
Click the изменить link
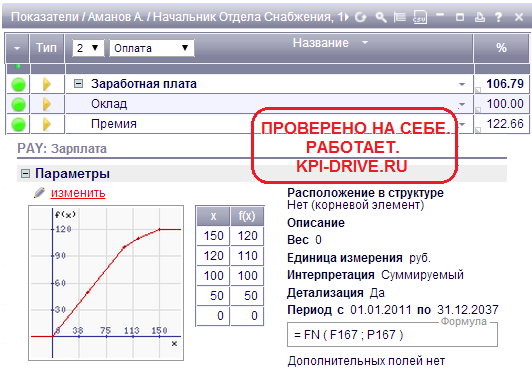pos(78,193)
